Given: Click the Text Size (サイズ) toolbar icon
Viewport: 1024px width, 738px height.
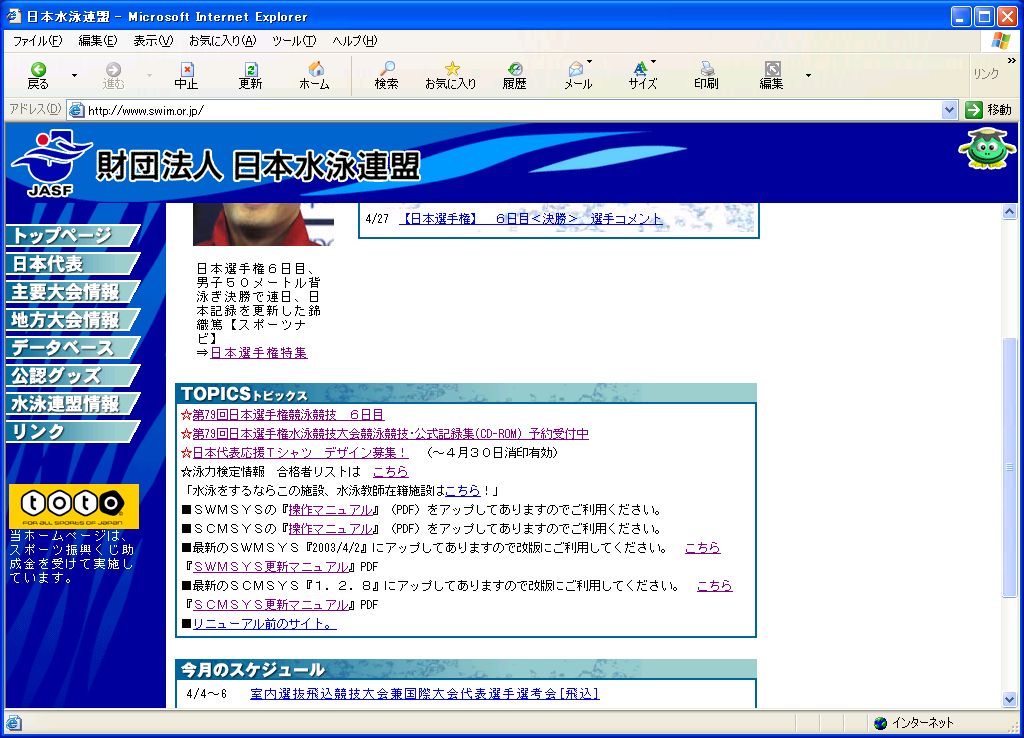Looking at the screenshot, I should (x=643, y=76).
